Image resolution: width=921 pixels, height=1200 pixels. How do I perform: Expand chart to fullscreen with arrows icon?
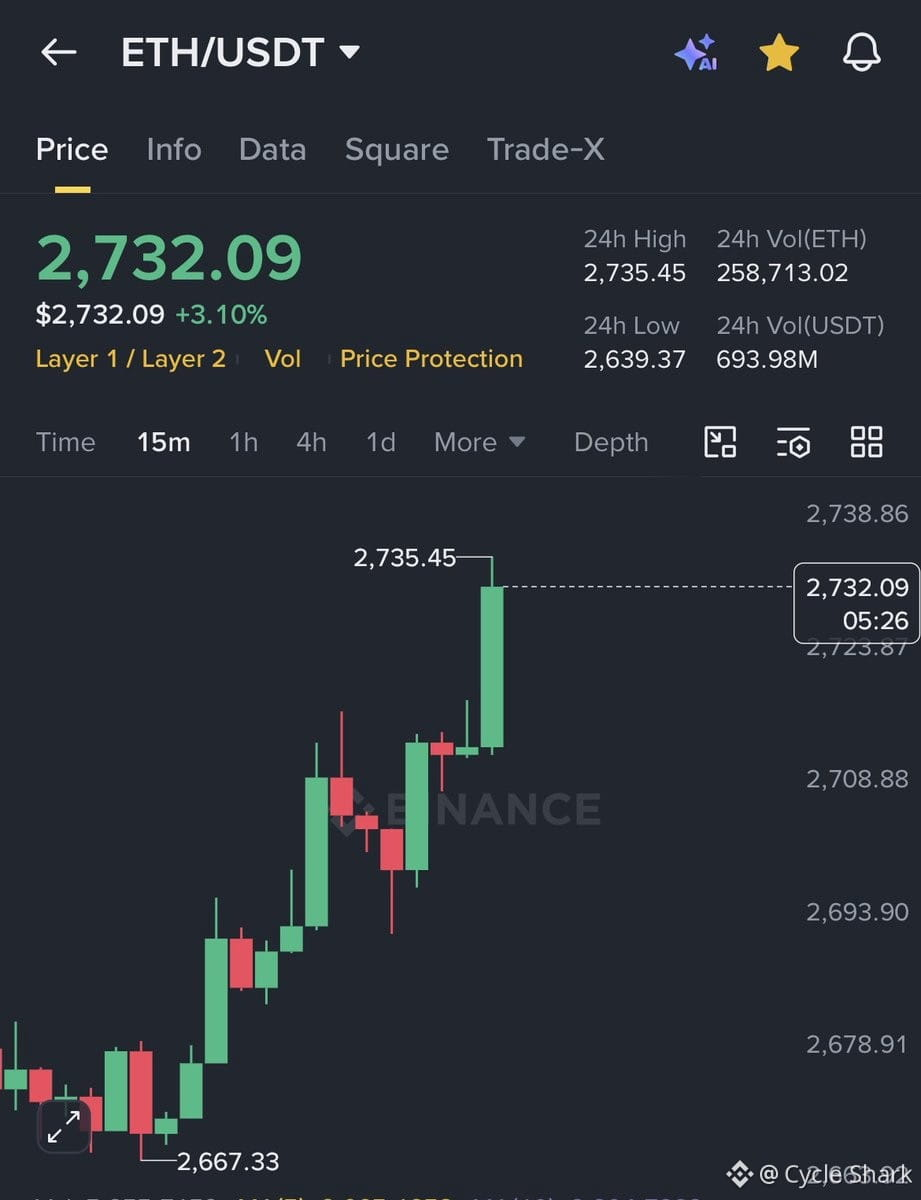click(64, 1127)
